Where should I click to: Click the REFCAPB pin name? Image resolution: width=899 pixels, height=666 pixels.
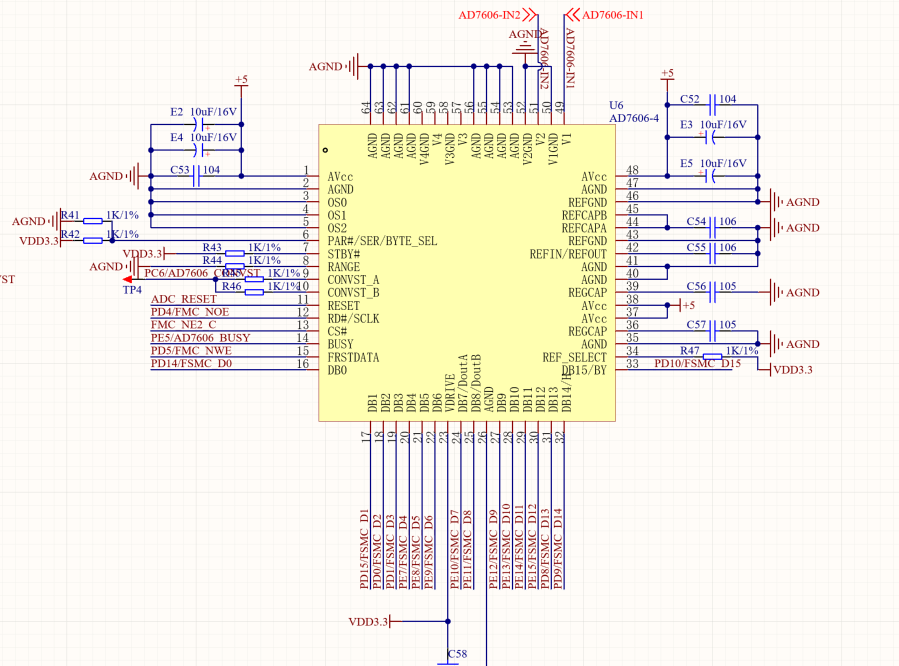coord(584,215)
